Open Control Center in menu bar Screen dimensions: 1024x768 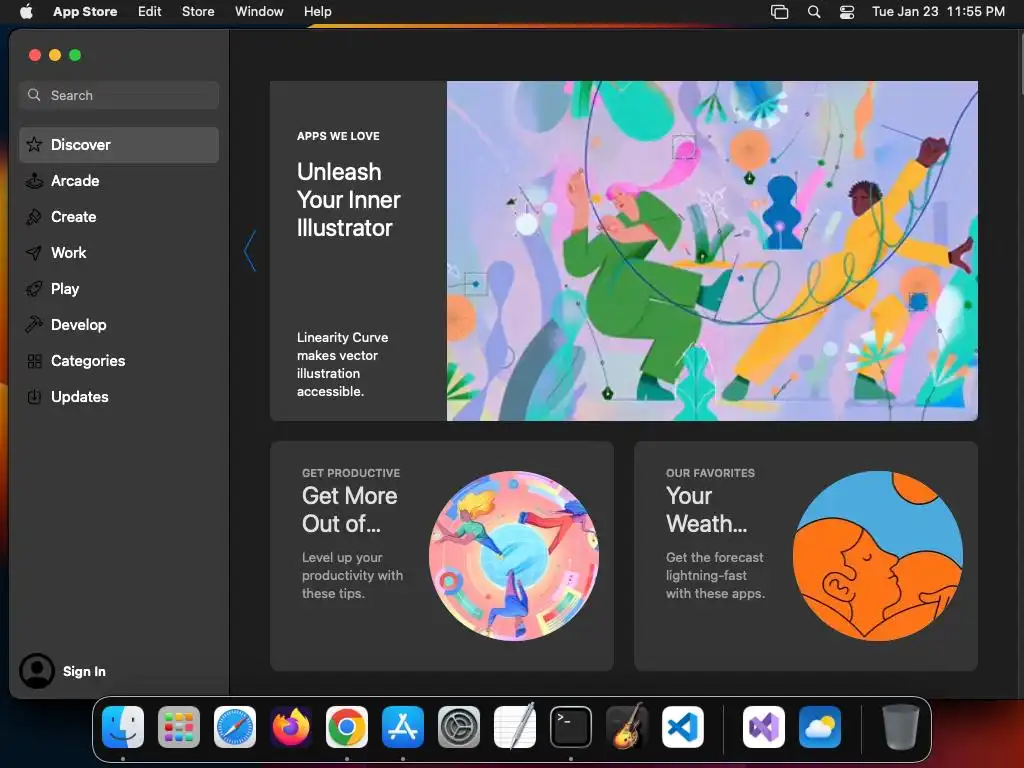click(x=847, y=12)
